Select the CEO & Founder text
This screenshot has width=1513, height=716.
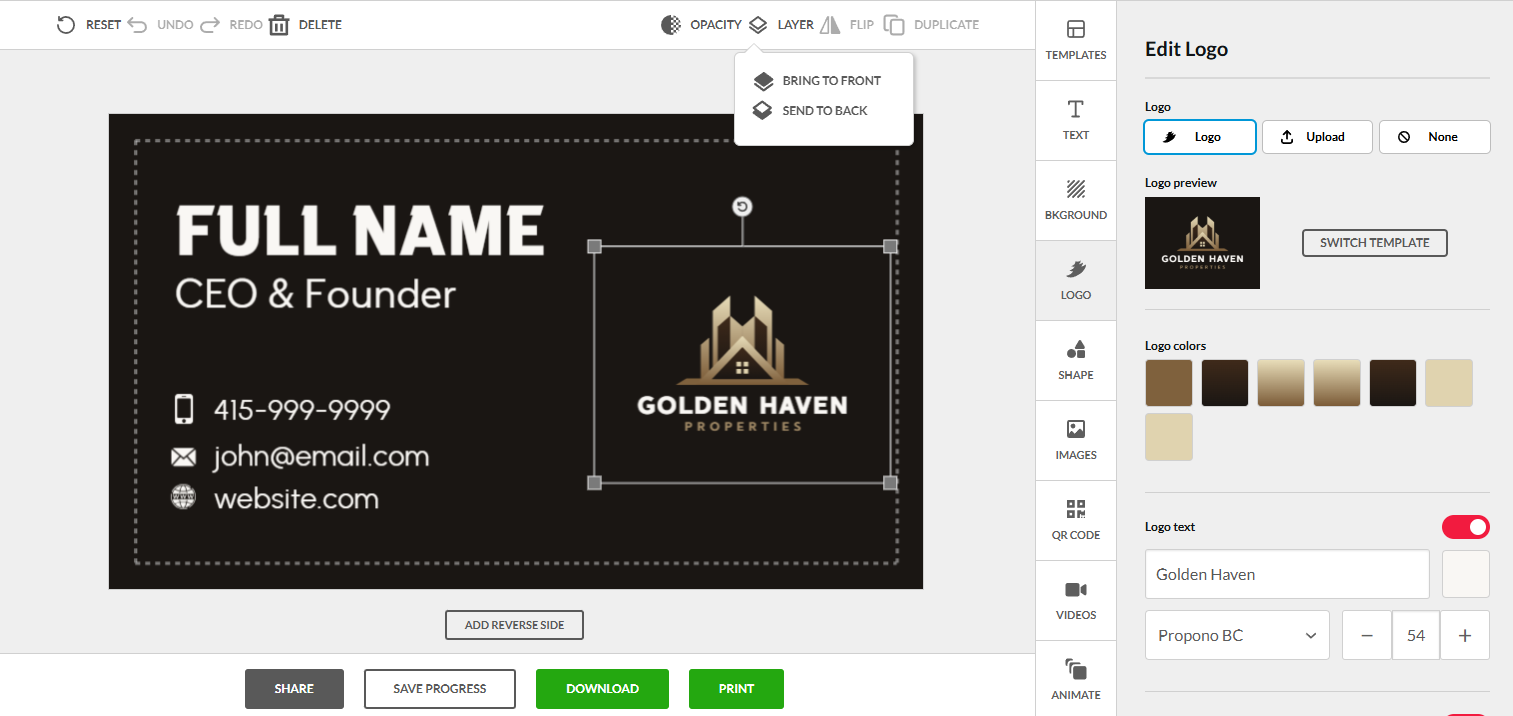(315, 294)
